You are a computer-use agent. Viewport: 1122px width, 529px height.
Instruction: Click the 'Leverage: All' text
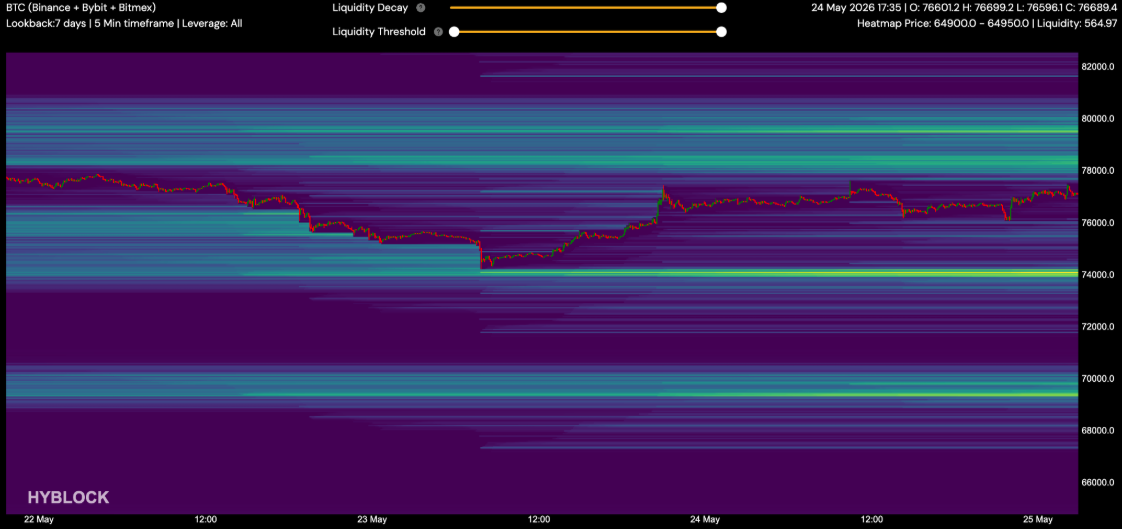[x=213, y=23]
